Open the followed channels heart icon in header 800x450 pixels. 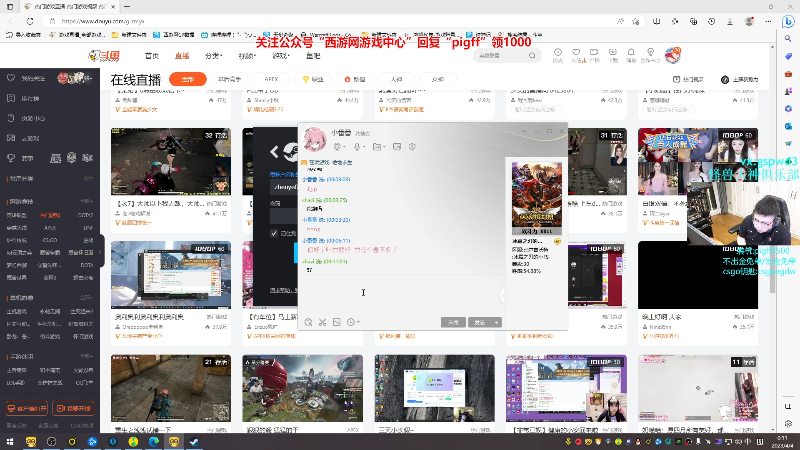click(576, 52)
